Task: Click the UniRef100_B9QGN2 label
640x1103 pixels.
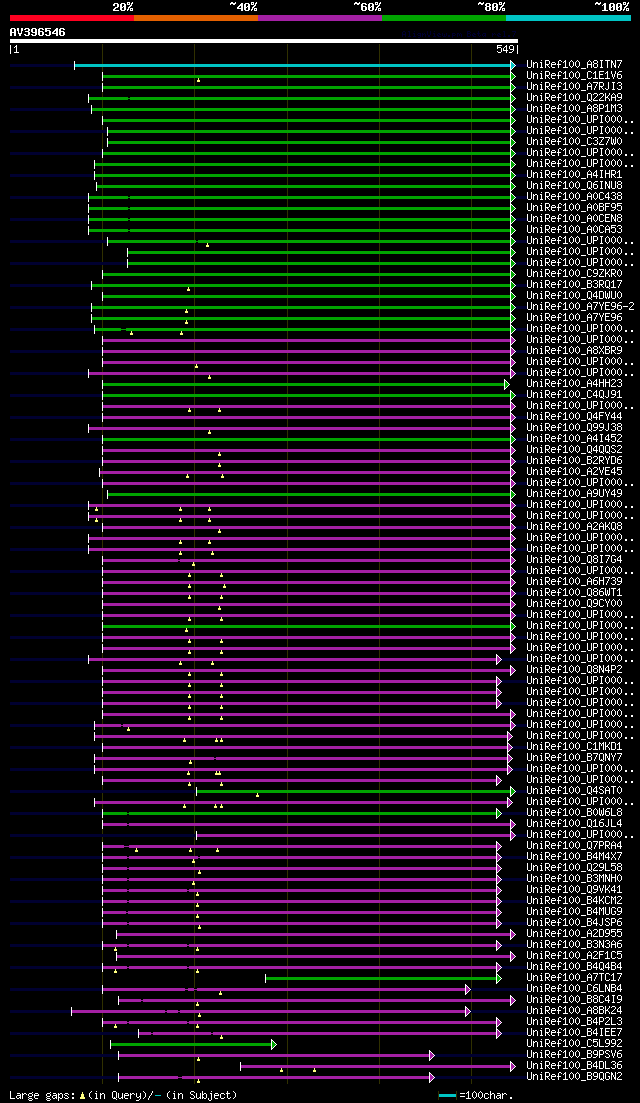Action: [x=574, y=1076]
